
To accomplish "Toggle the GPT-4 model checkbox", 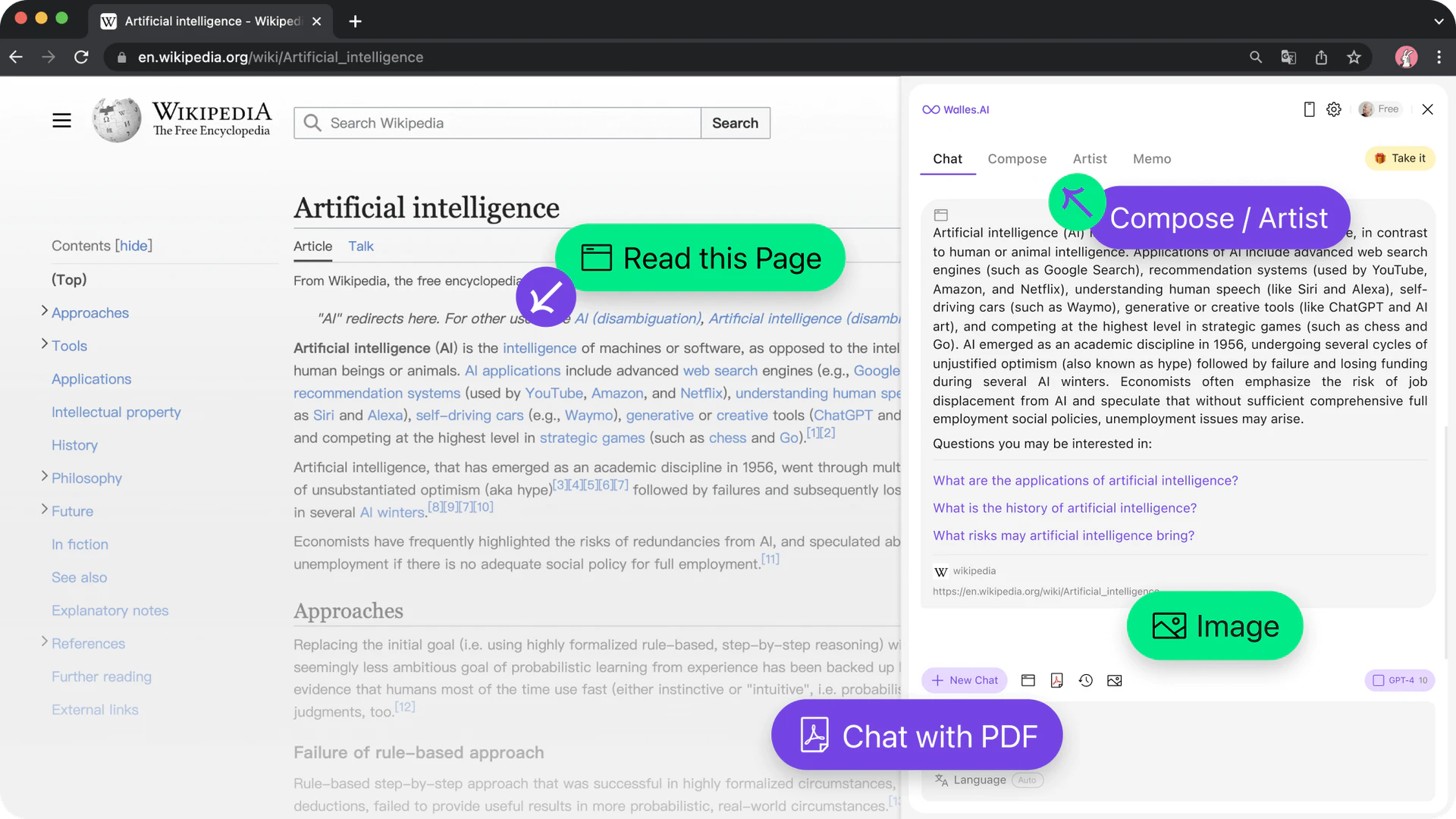I will coord(1379,680).
